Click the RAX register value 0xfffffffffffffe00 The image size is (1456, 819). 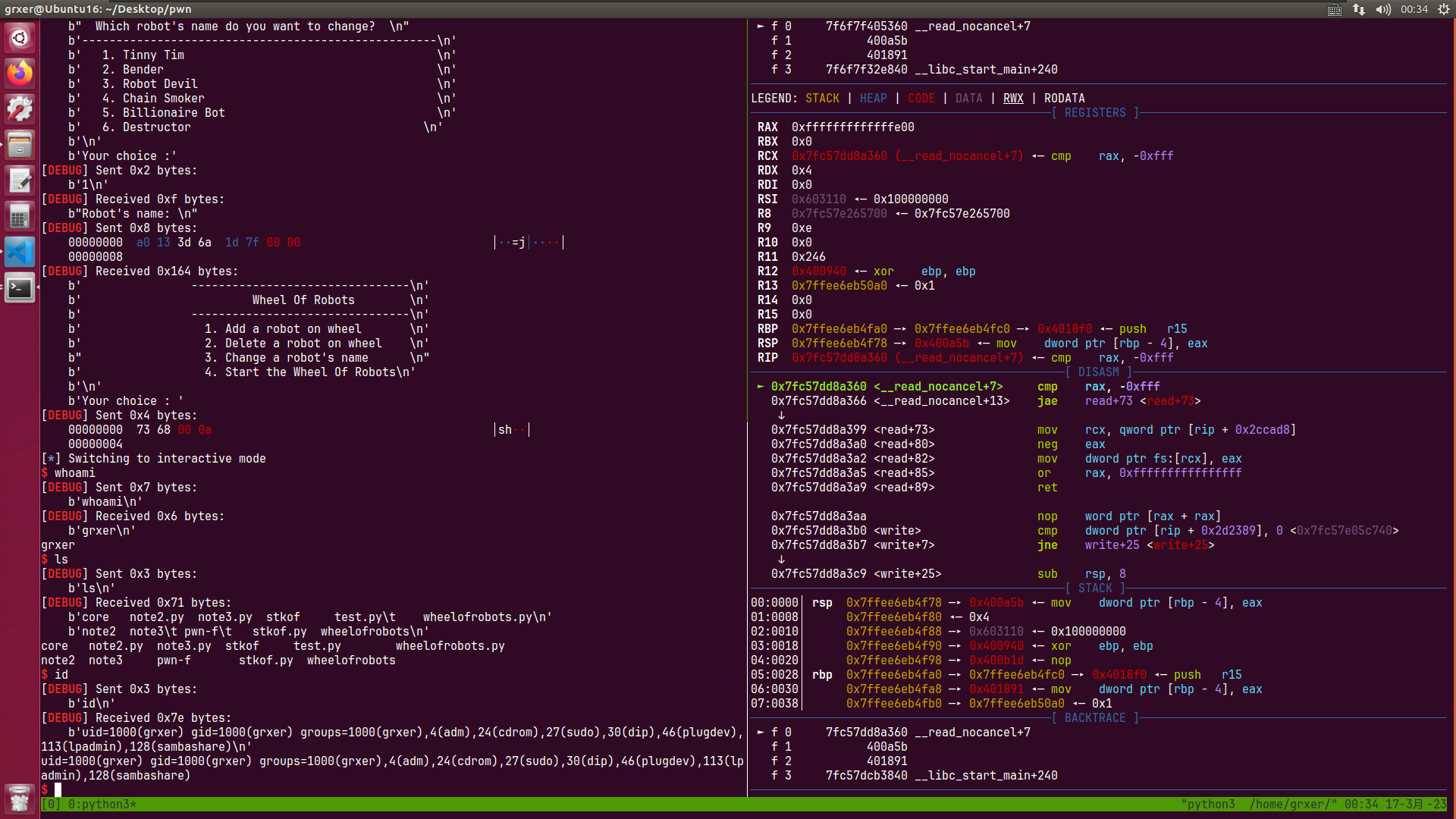852,127
